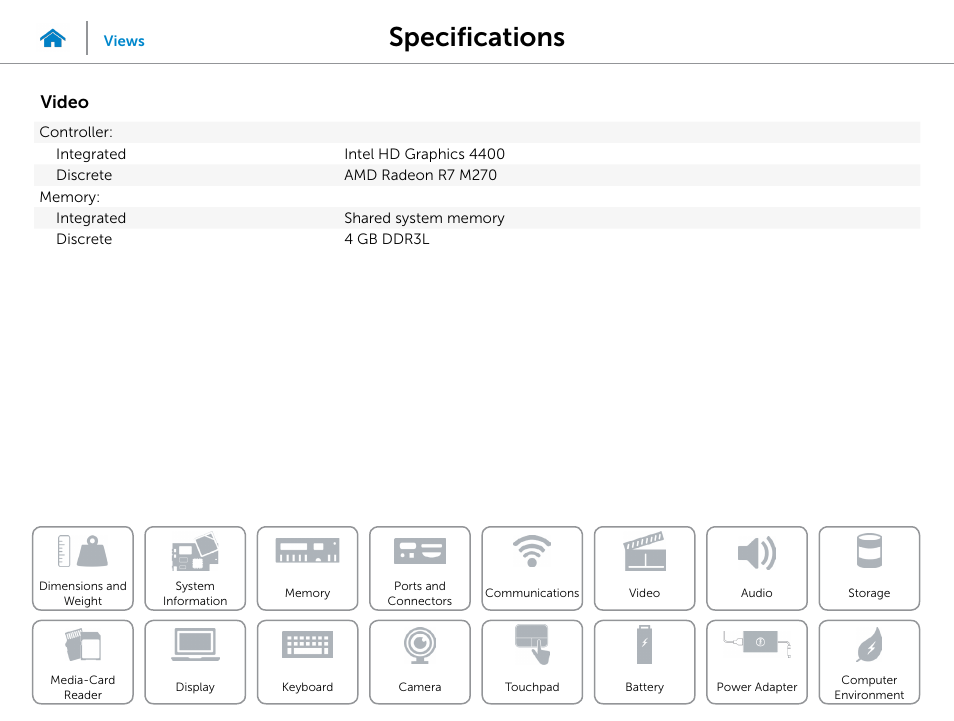This screenshot has width=954, height=721.
Task: Select the Memory specifications tile
Action: 307,568
